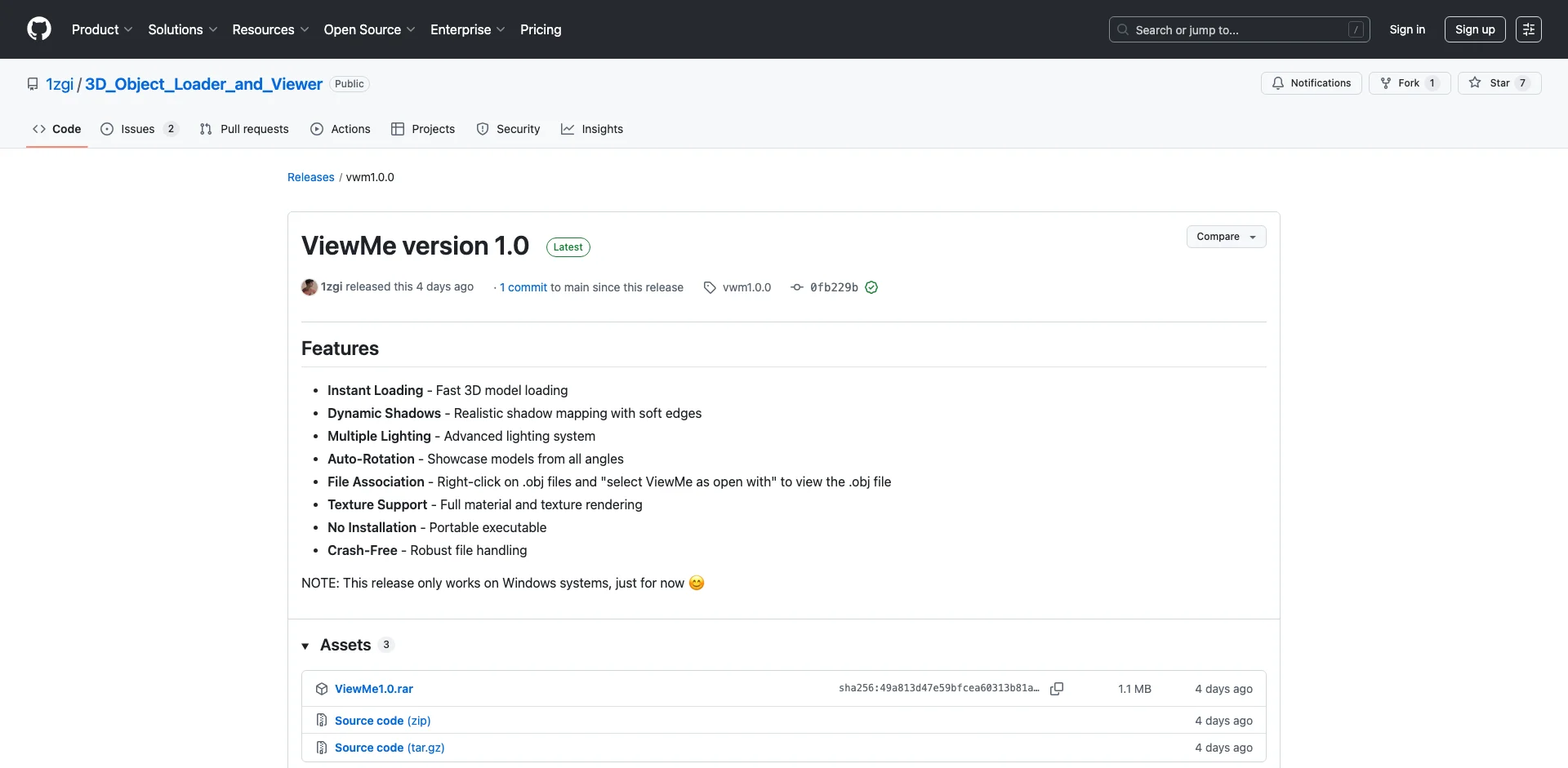Copy the ViewMe1.0.rar sha256 hash
Image resolution: width=1568 pixels, height=768 pixels.
click(1056, 689)
